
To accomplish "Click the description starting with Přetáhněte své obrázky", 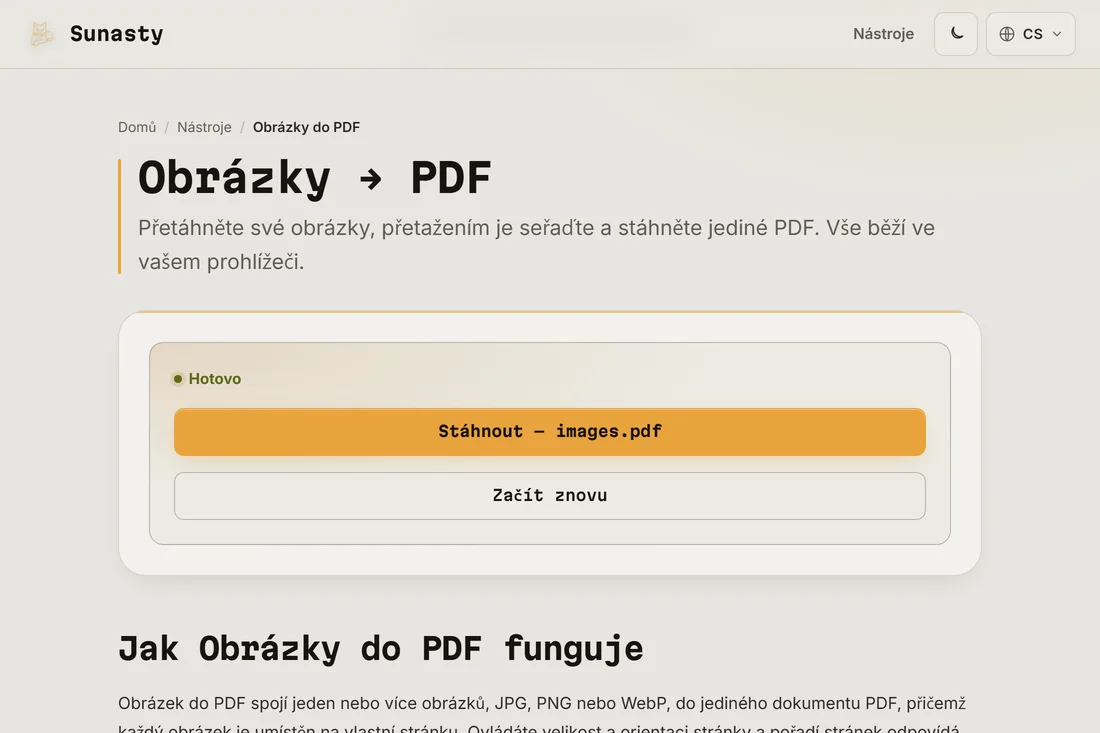I will click(x=537, y=245).
